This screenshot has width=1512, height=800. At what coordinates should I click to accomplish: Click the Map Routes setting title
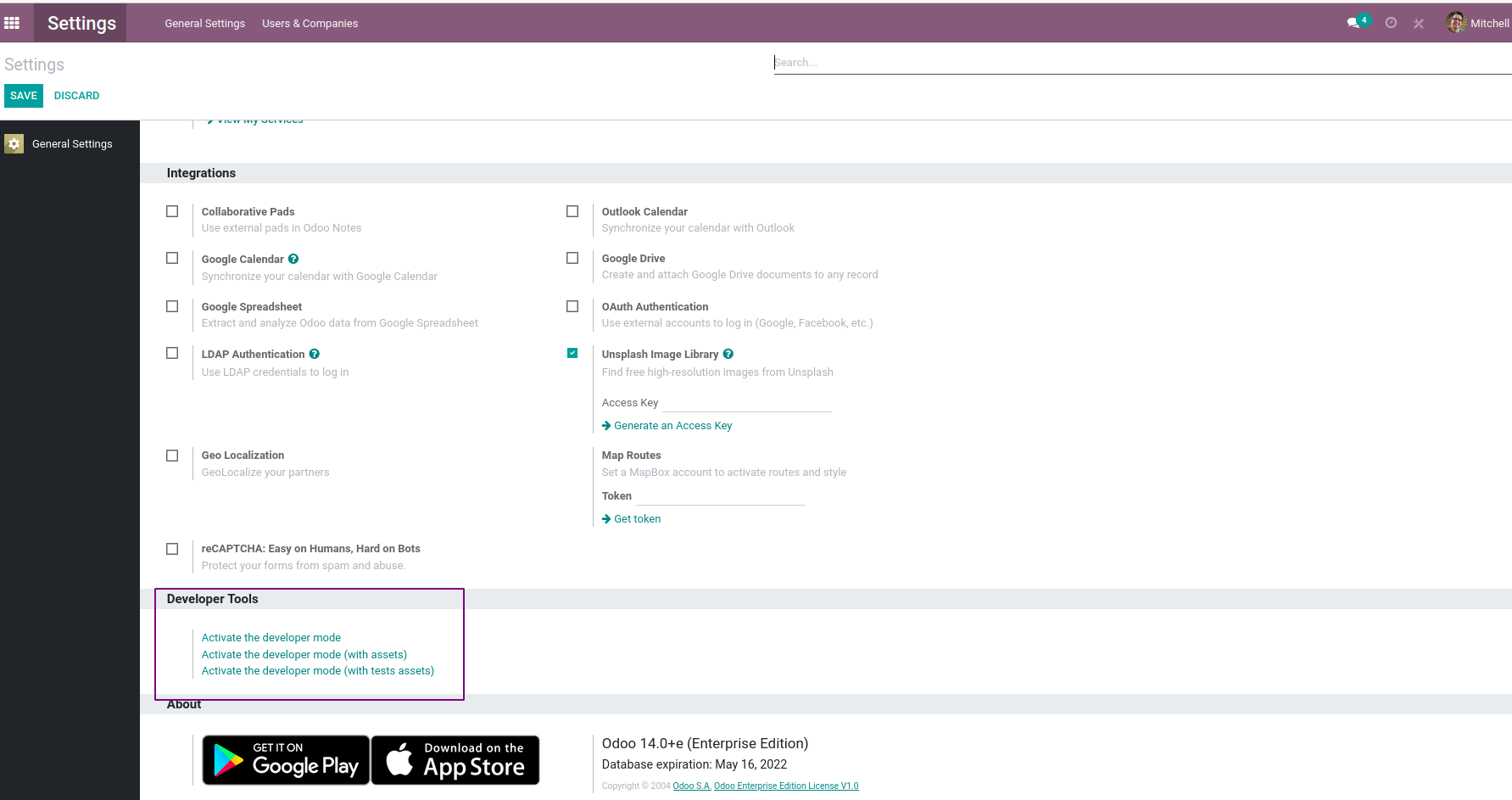[x=631, y=456]
